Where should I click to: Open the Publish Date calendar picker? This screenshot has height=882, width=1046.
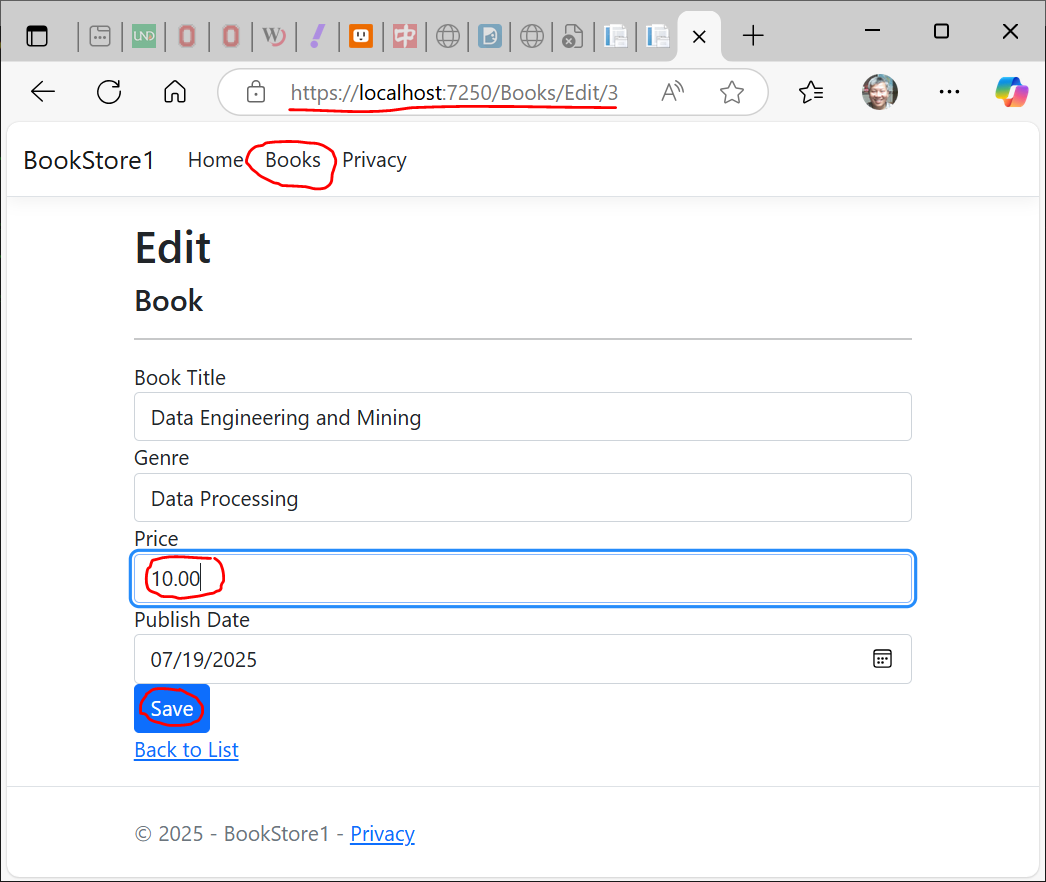[x=882, y=659]
